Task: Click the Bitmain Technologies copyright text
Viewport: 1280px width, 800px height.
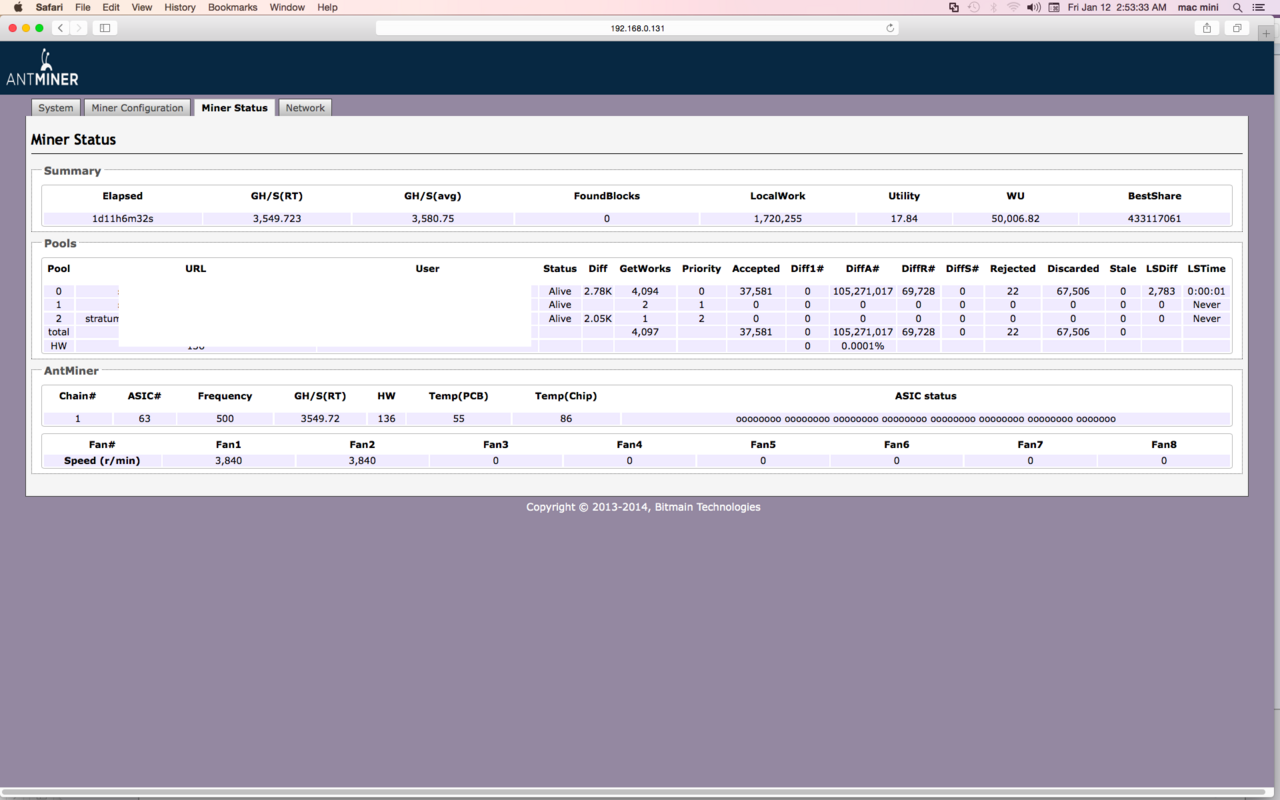Action: pyautogui.click(x=643, y=507)
